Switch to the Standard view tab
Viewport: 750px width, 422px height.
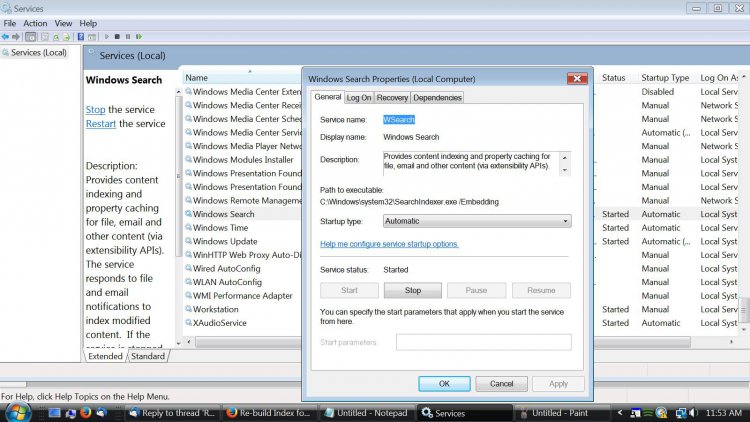pos(148,356)
